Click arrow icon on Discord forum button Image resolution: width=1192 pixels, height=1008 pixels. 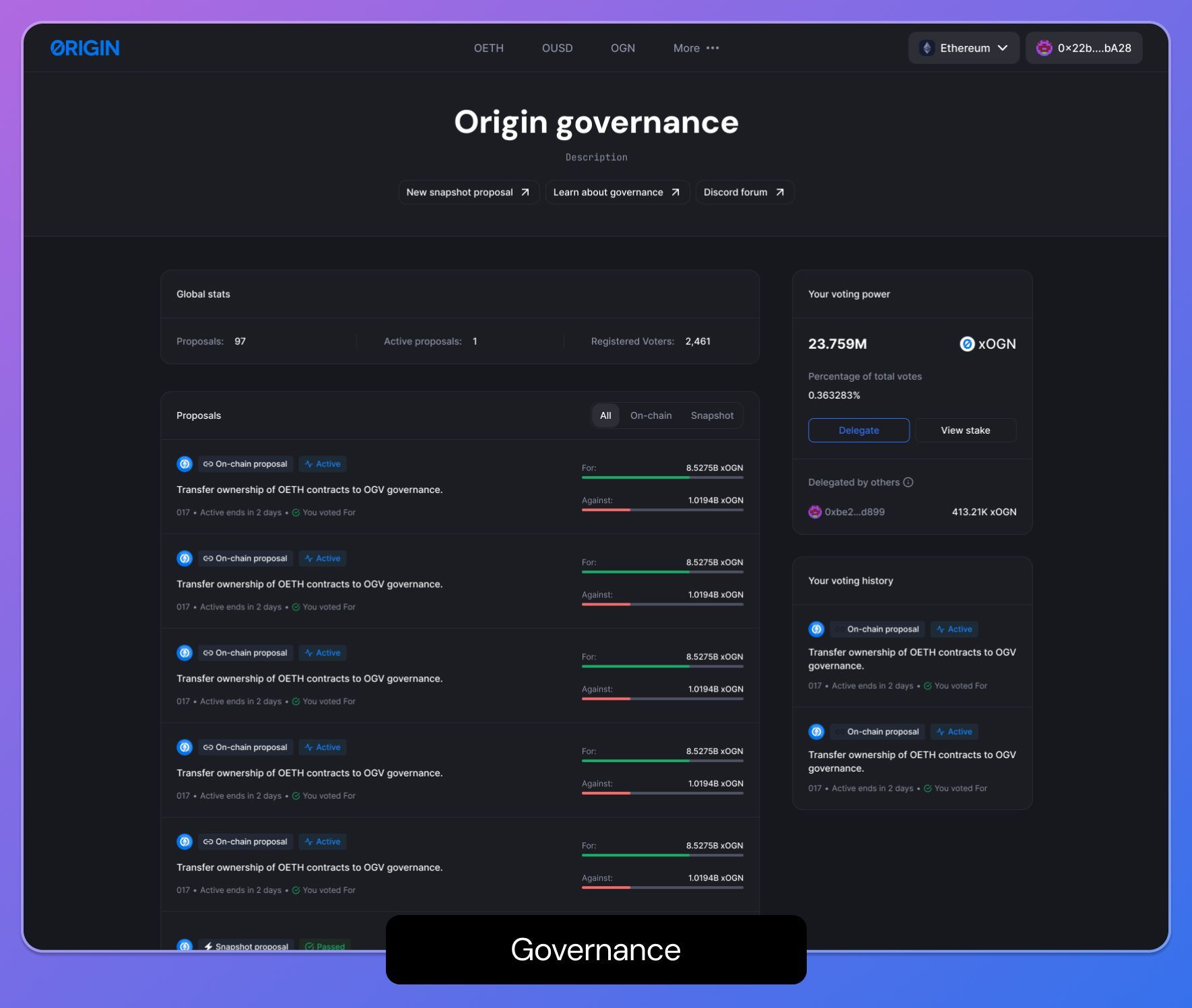point(780,192)
